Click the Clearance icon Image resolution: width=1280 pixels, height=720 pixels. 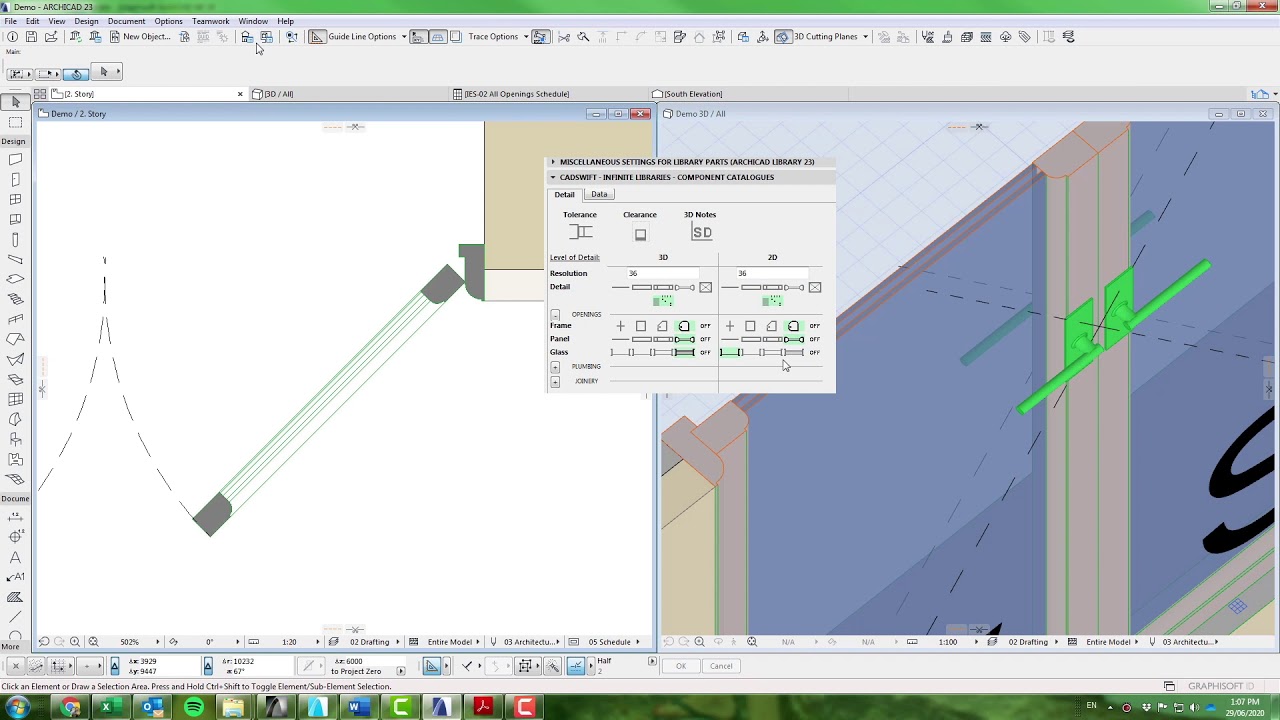pyautogui.click(x=640, y=235)
